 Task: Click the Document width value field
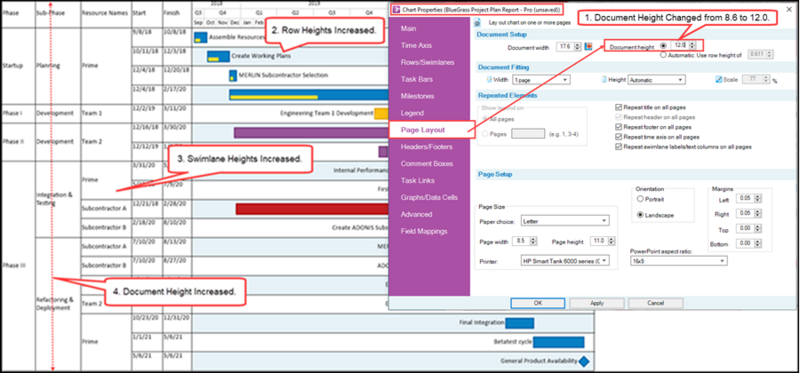pos(565,46)
